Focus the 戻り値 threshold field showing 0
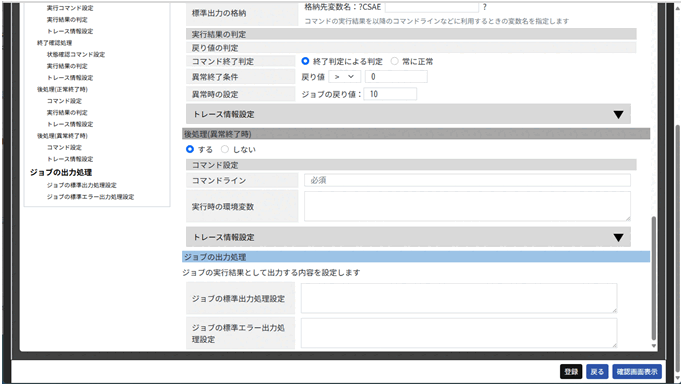This screenshot has width=682, height=385. click(396, 77)
